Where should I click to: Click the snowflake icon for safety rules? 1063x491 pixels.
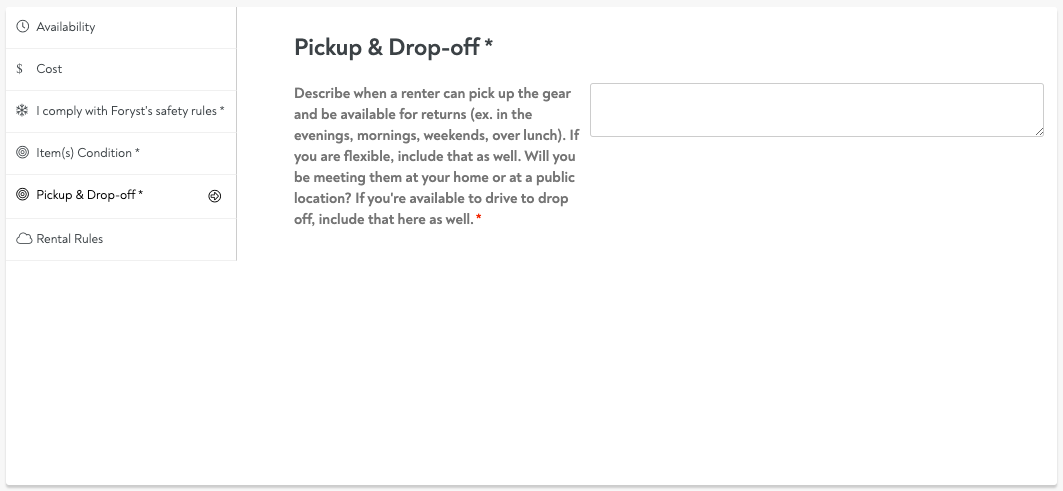tap(23, 111)
